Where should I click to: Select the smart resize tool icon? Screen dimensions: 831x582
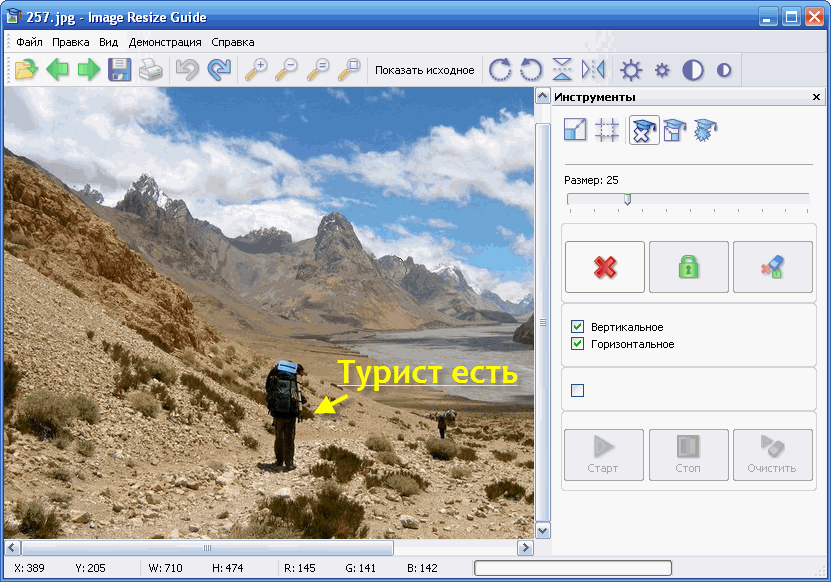click(675, 130)
